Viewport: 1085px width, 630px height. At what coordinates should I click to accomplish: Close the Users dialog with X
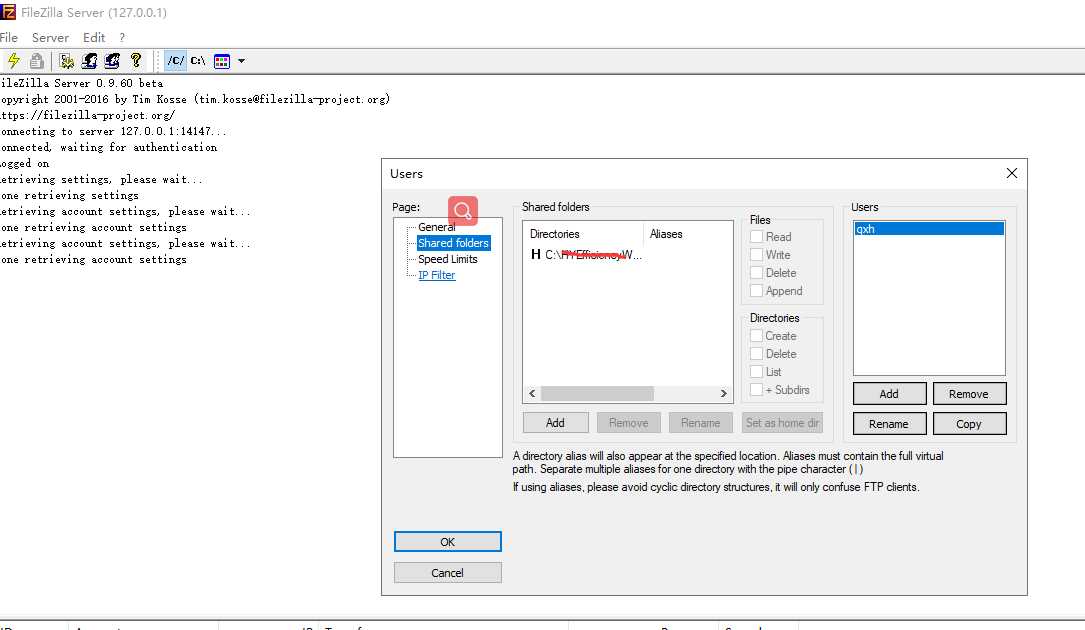click(x=1012, y=173)
